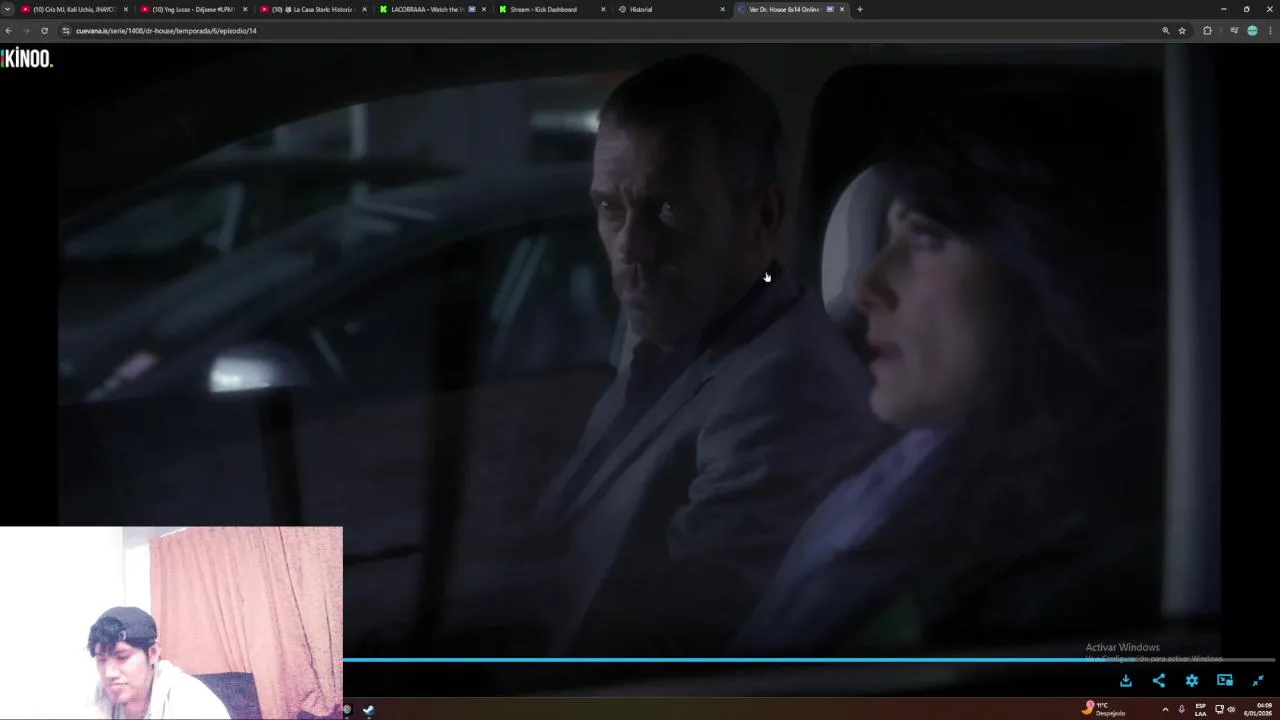Go back with browser back arrow

(9, 31)
